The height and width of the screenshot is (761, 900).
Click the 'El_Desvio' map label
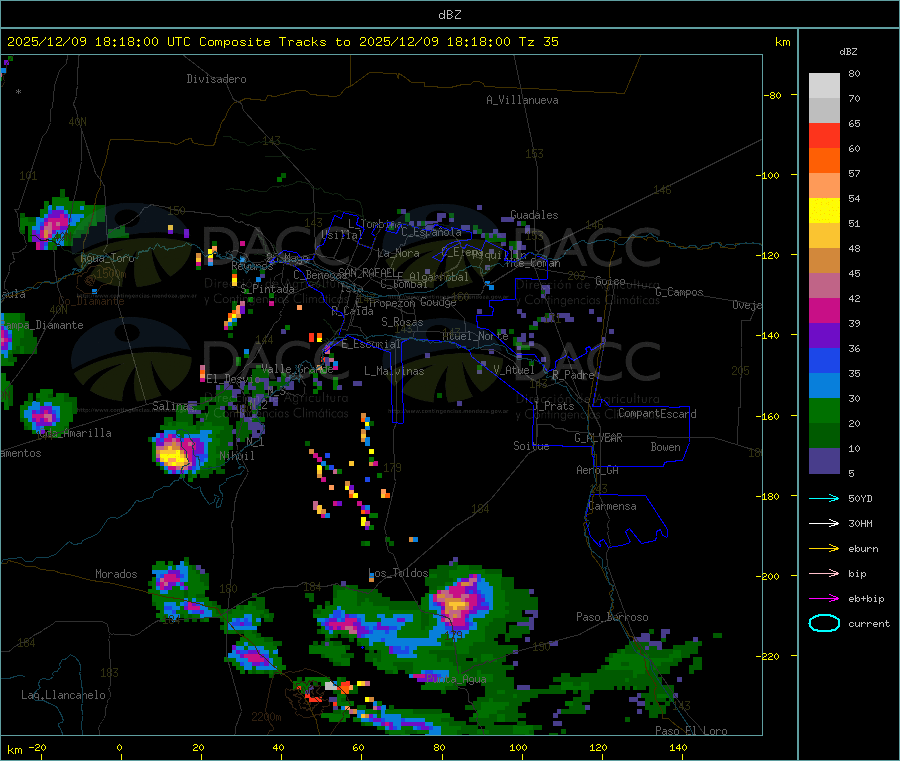point(233,379)
